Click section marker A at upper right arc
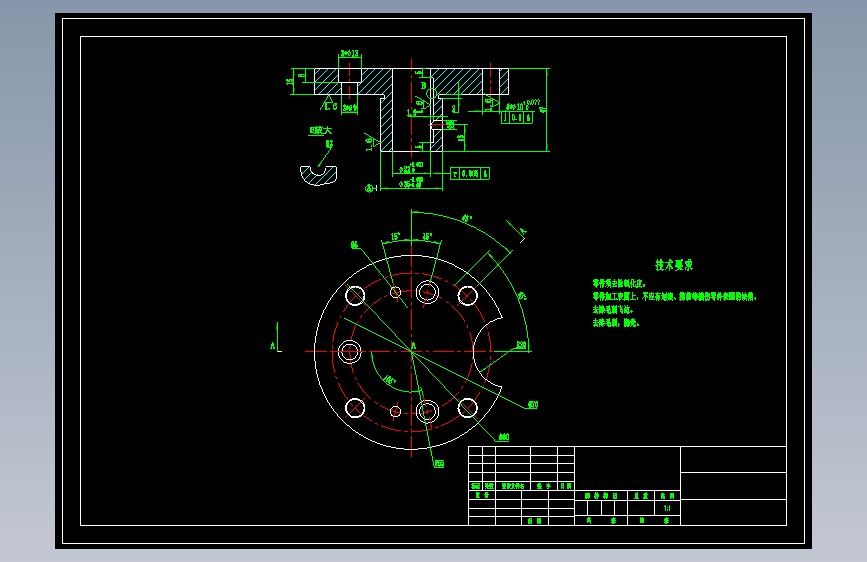Image resolution: width=867 pixels, height=562 pixels. [524, 231]
